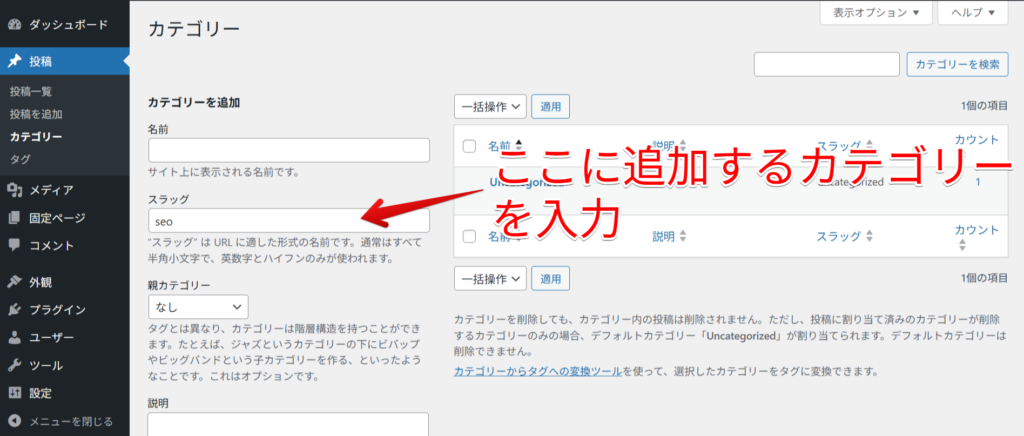The height and width of the screenshot is (436, 1024).
Task: Open the タグ submenu item
Action: [19, 159]
